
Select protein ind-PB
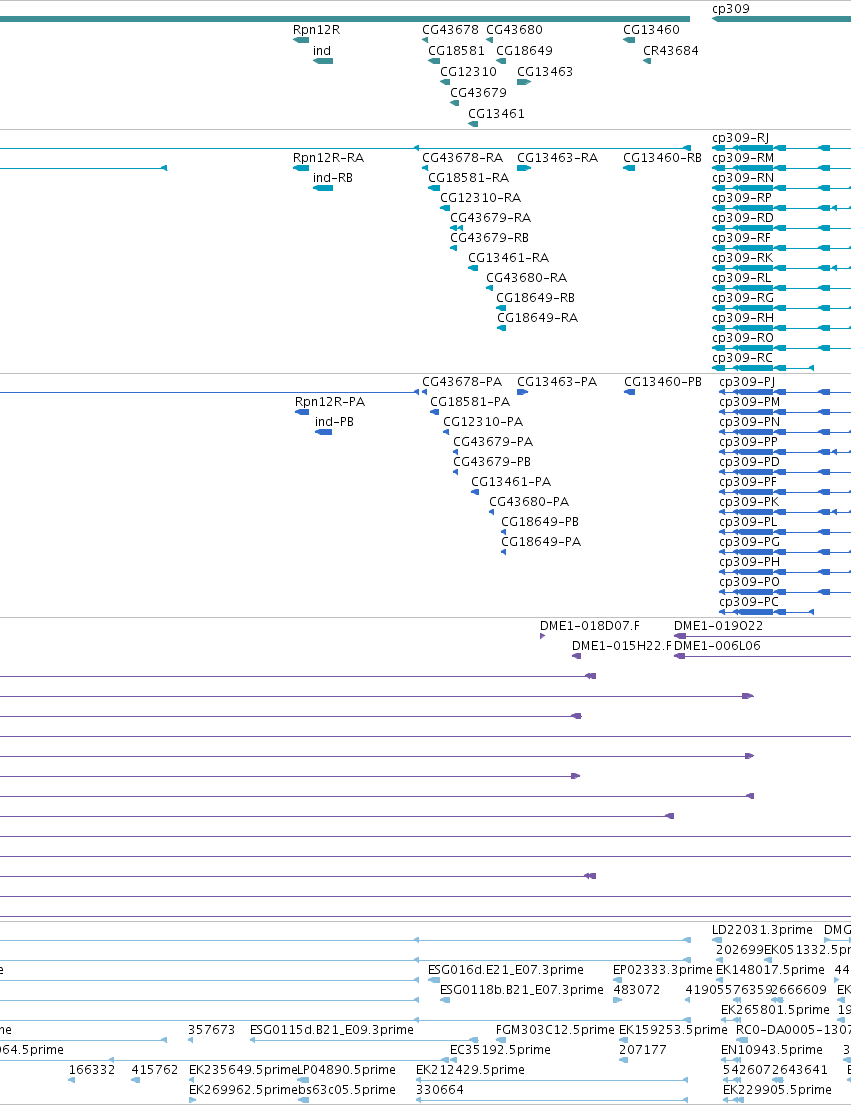pyautogui.click(x=323, y=432)
